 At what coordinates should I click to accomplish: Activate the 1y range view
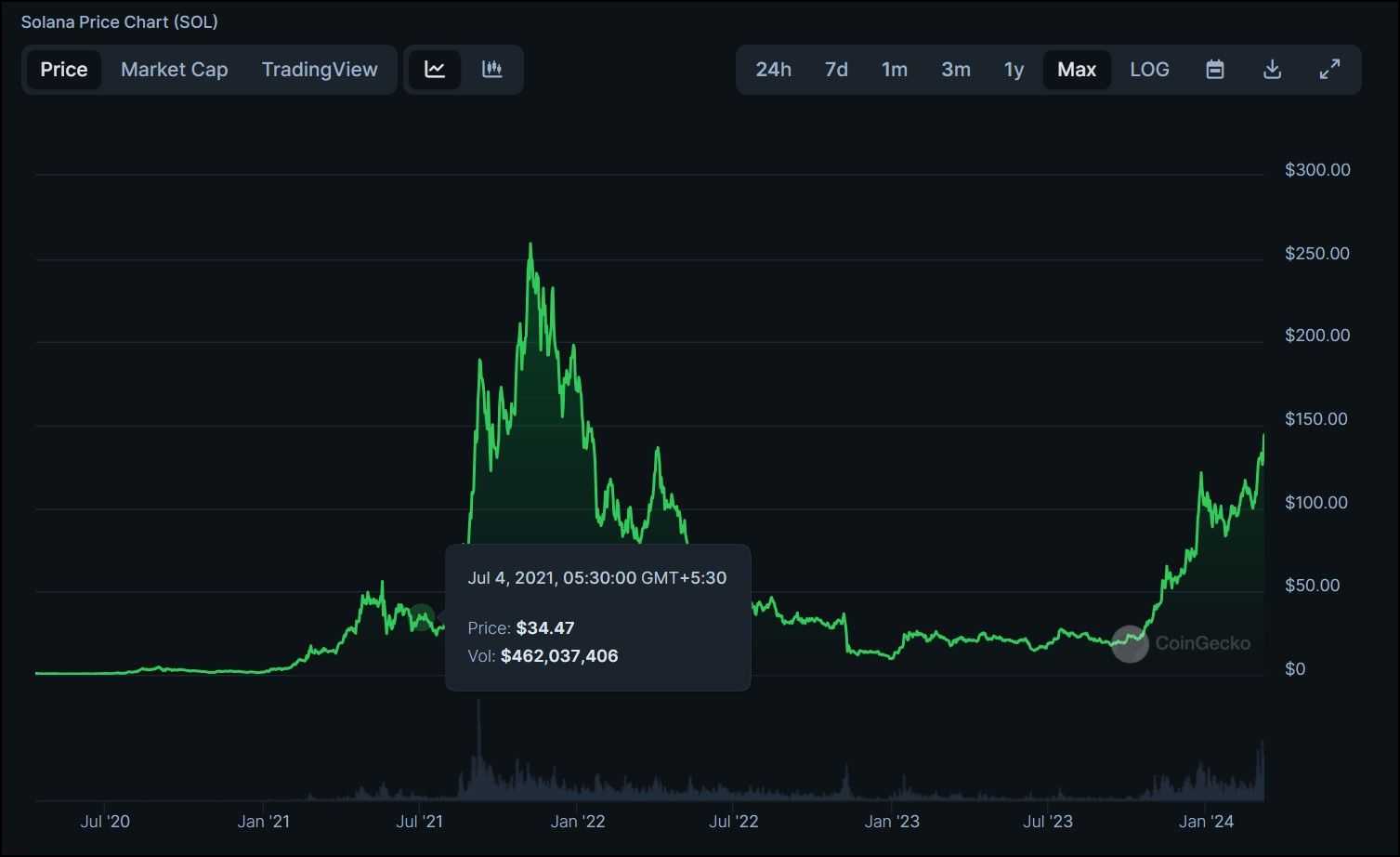pyautogui.click(x=1013, y=69)
